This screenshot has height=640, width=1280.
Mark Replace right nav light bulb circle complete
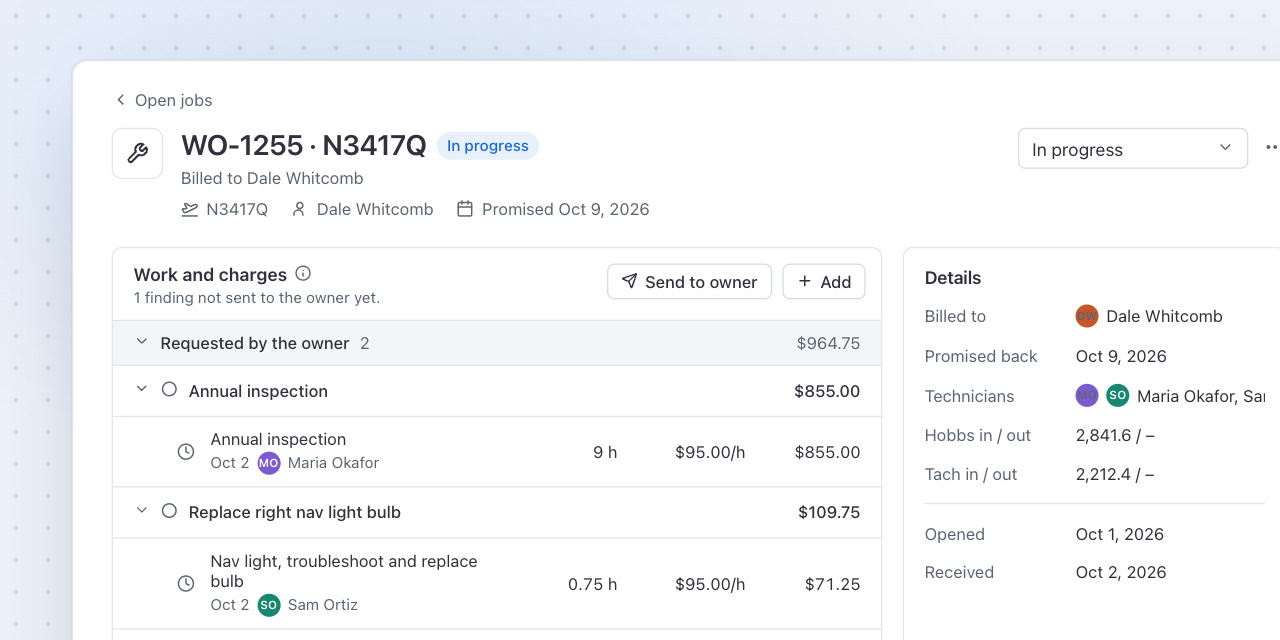point(169,511)
